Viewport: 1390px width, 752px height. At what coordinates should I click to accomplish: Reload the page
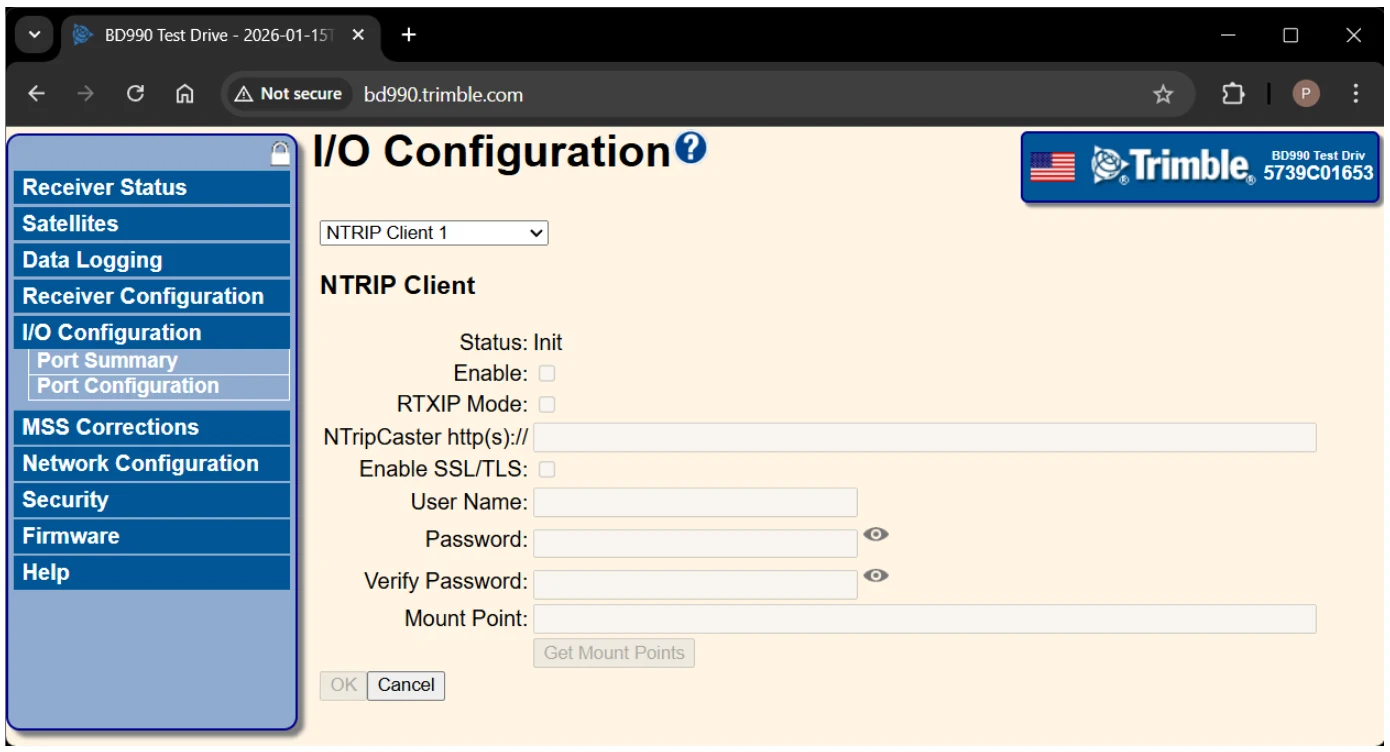(x=134, y=94)
